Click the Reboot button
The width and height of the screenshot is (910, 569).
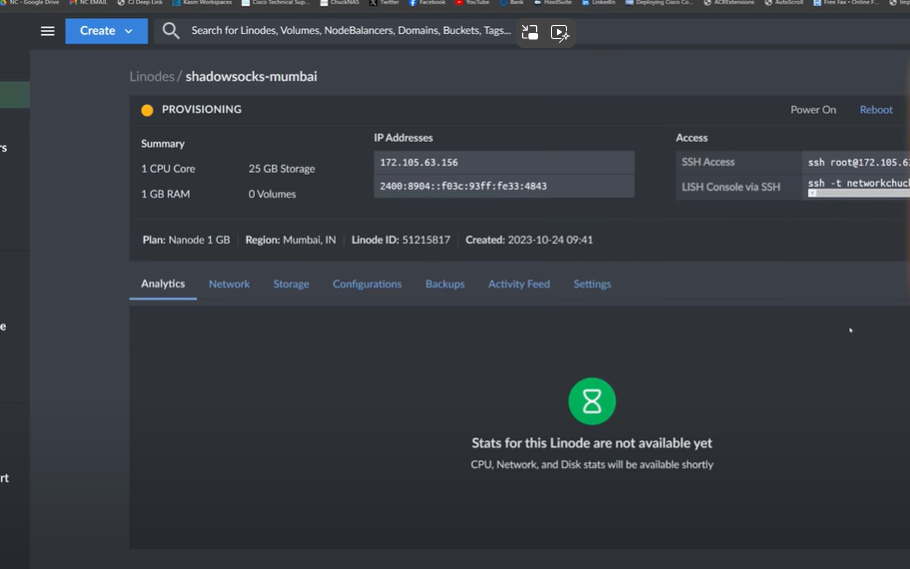[876, 110]
